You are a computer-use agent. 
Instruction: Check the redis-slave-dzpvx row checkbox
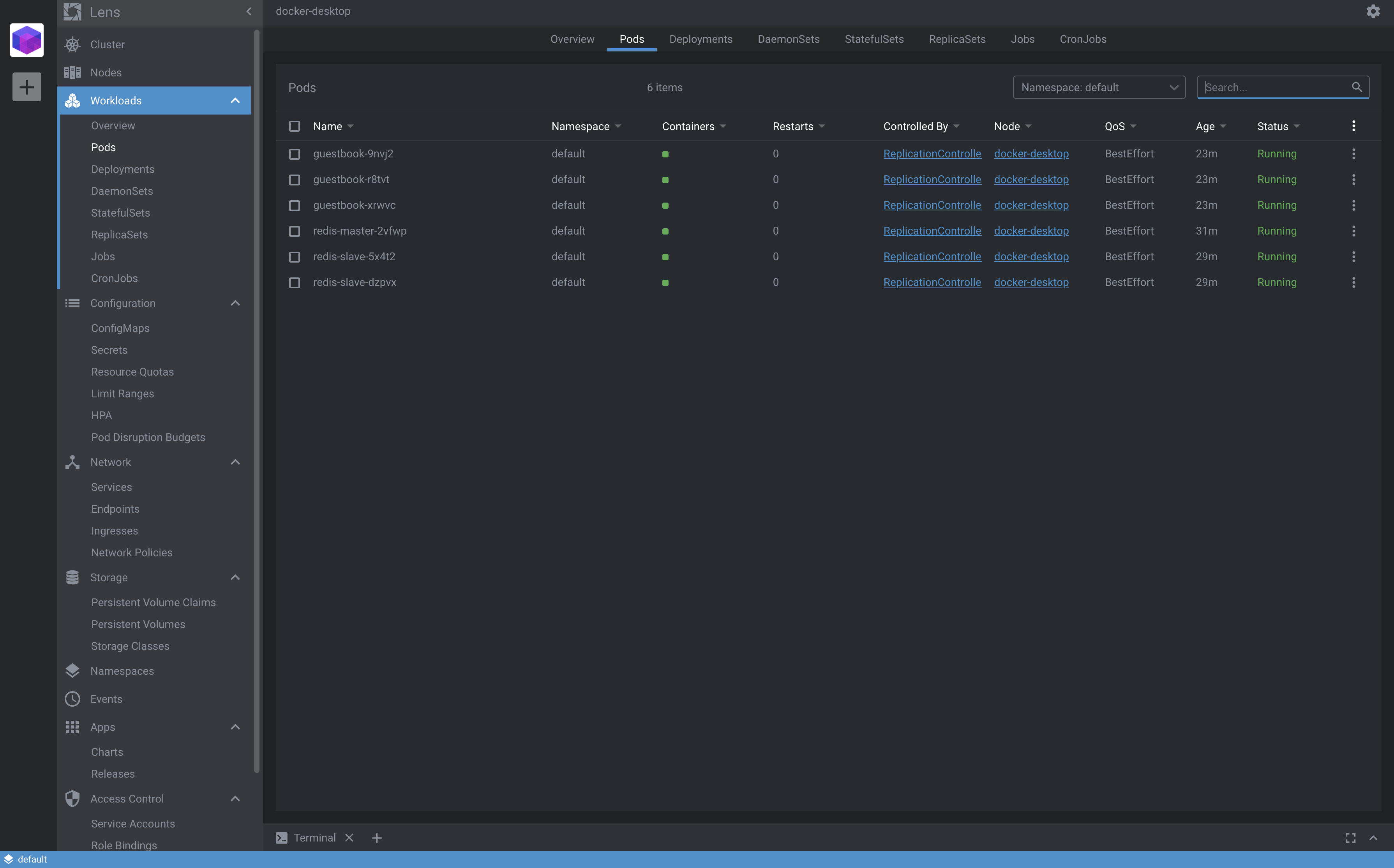click(295, 282)
